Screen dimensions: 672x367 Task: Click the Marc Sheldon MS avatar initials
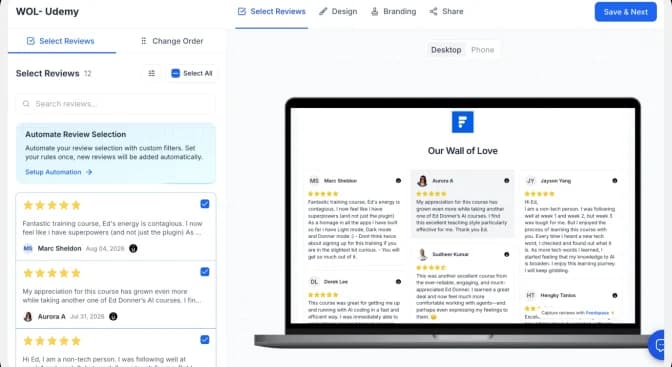(28, 248)
